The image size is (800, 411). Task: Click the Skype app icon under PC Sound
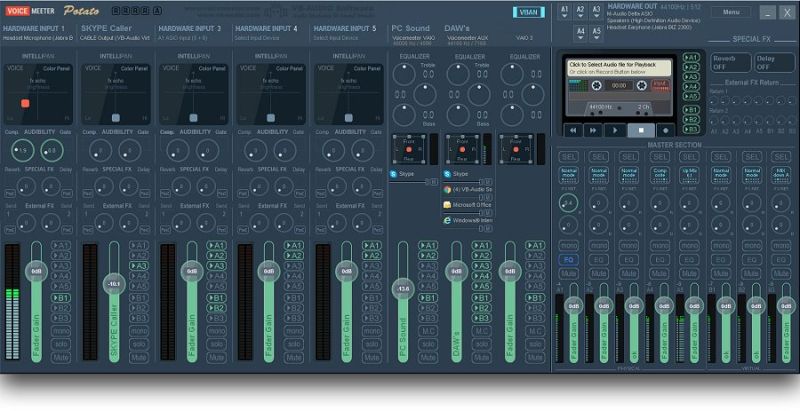point(394,174)
